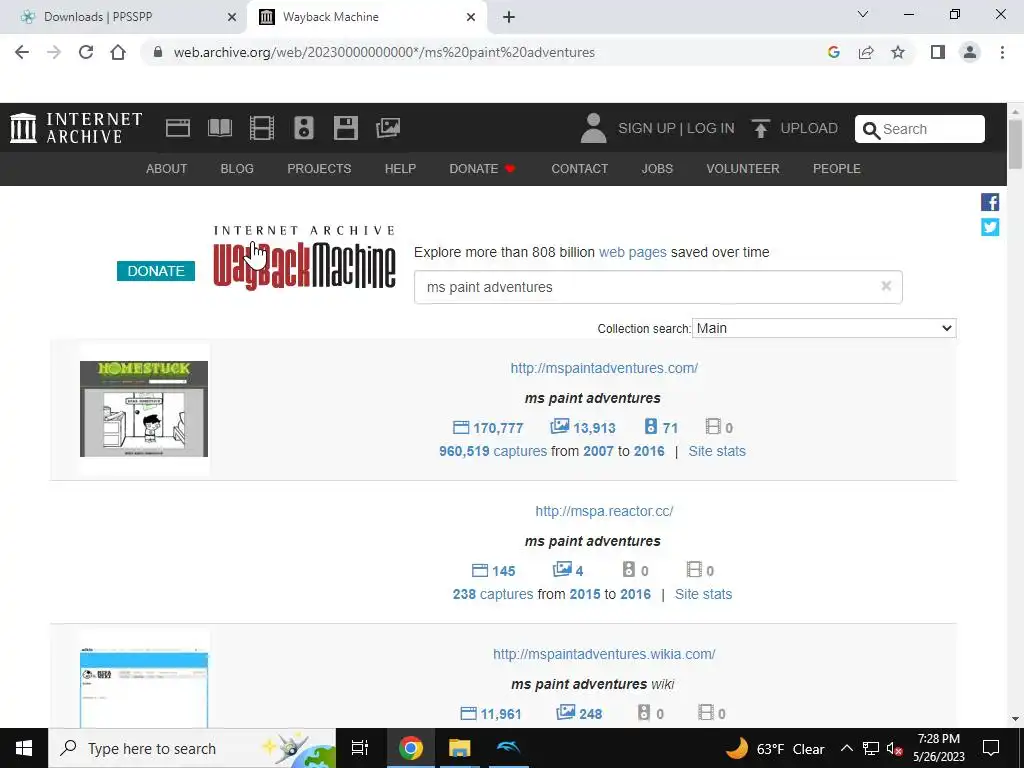The image size is (1024, 768).
Task: Open http://mspaintadventures.wikia.com/ link
Action: coord(604,654)
